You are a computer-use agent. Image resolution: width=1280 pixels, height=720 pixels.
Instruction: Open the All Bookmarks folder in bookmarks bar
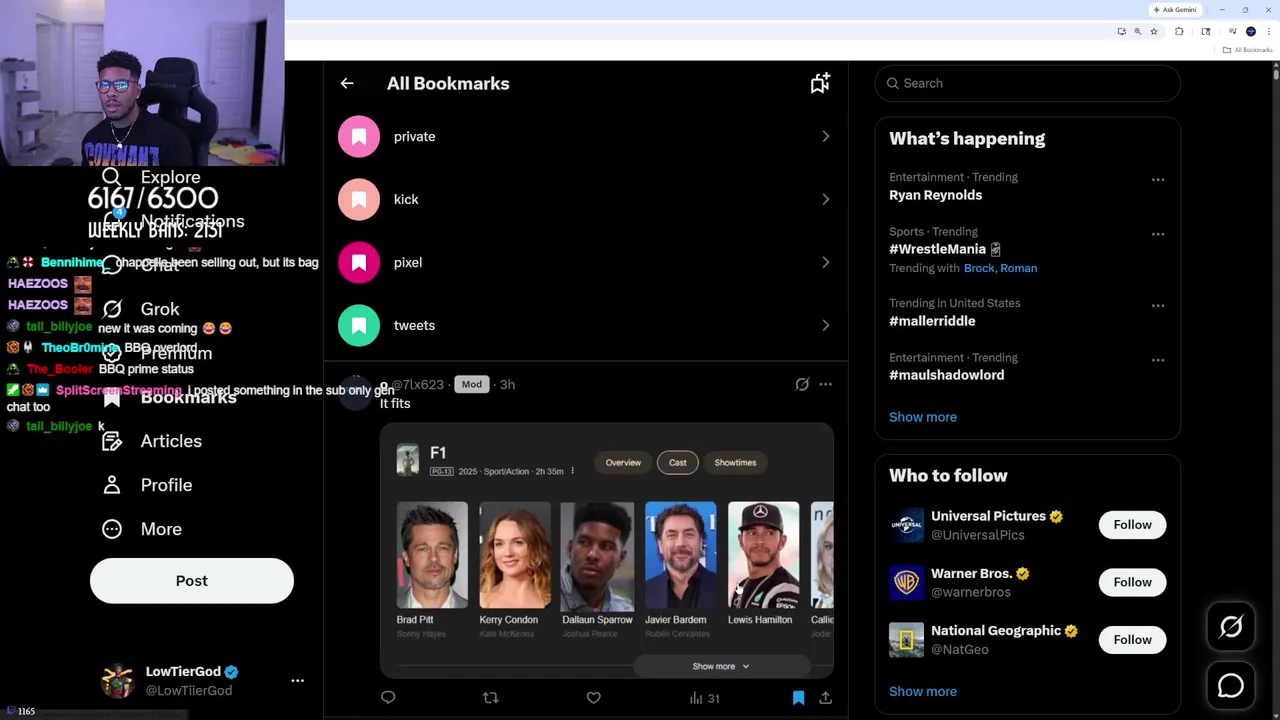pos(1247,50)
